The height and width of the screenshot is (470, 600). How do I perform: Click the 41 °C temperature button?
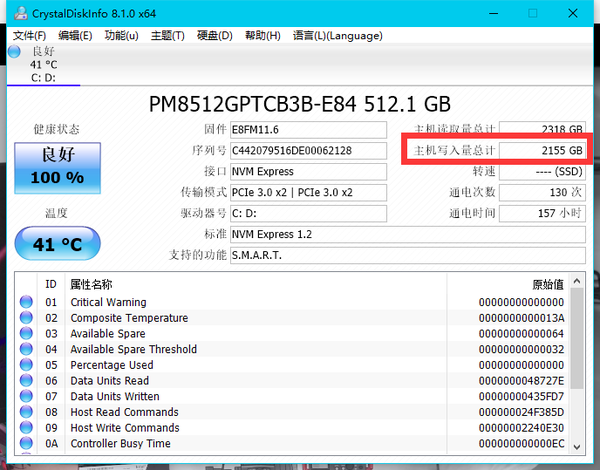(56, 244)
